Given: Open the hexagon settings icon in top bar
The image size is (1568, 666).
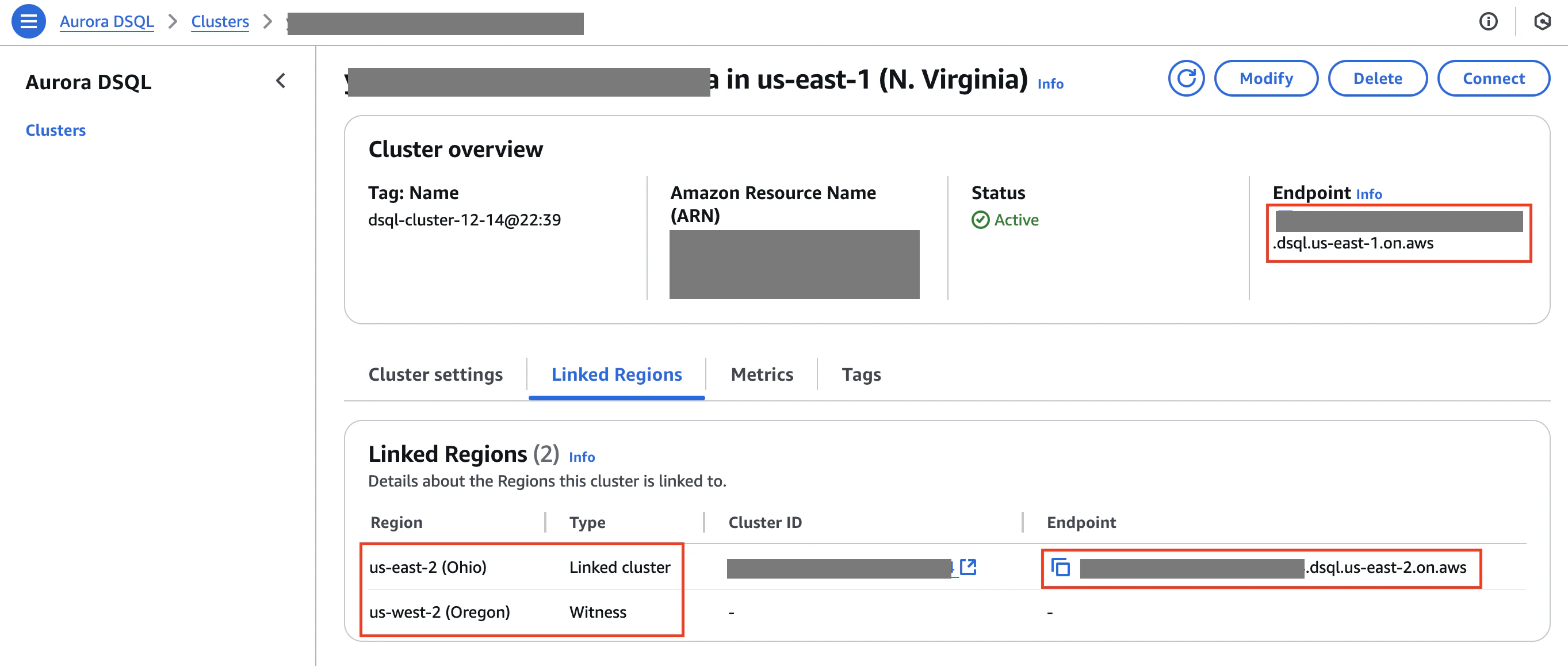Looking at the screenshot, I should (x=1542, y=22).
